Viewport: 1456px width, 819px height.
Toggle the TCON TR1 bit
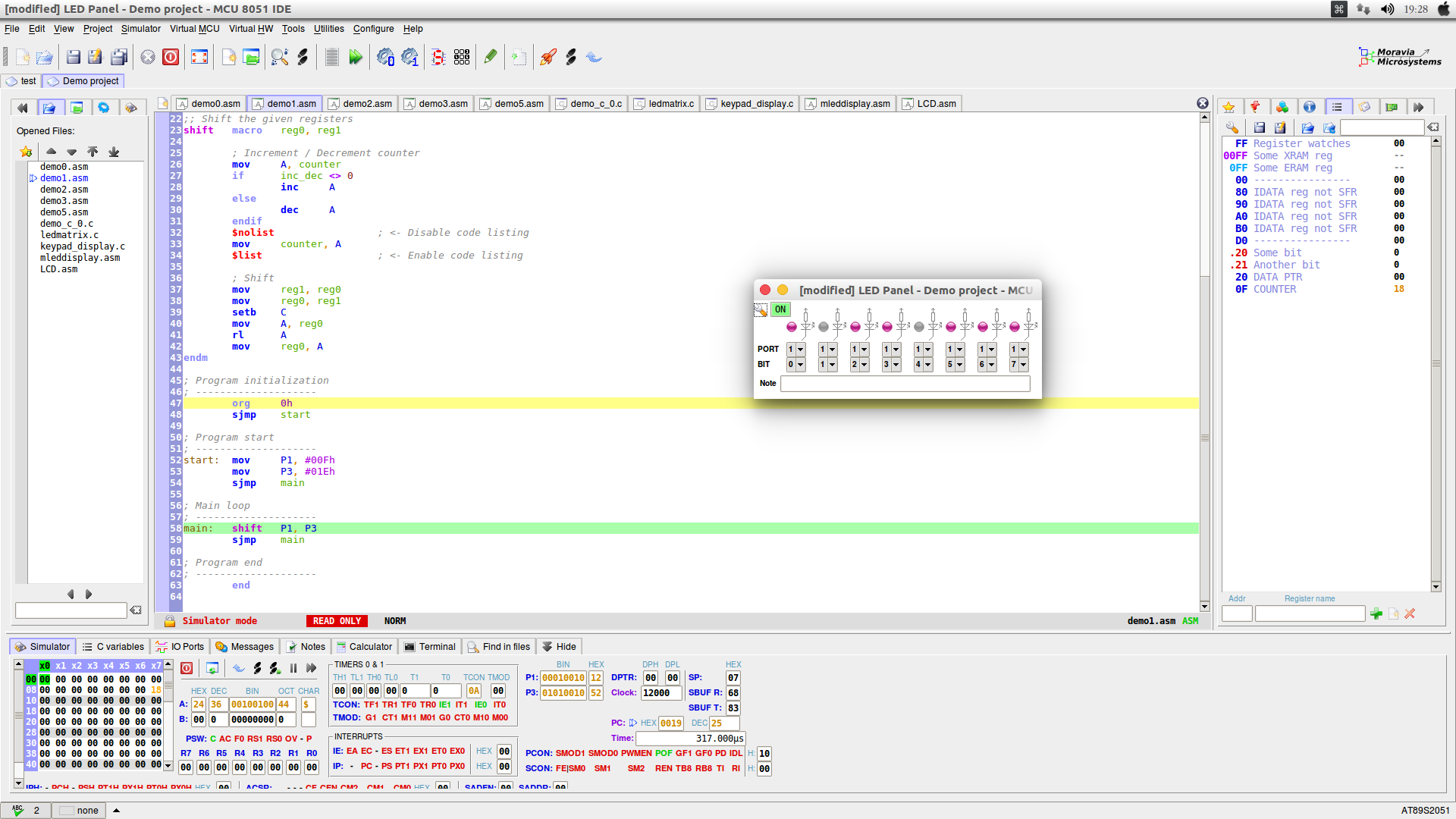tap(389, 704)
